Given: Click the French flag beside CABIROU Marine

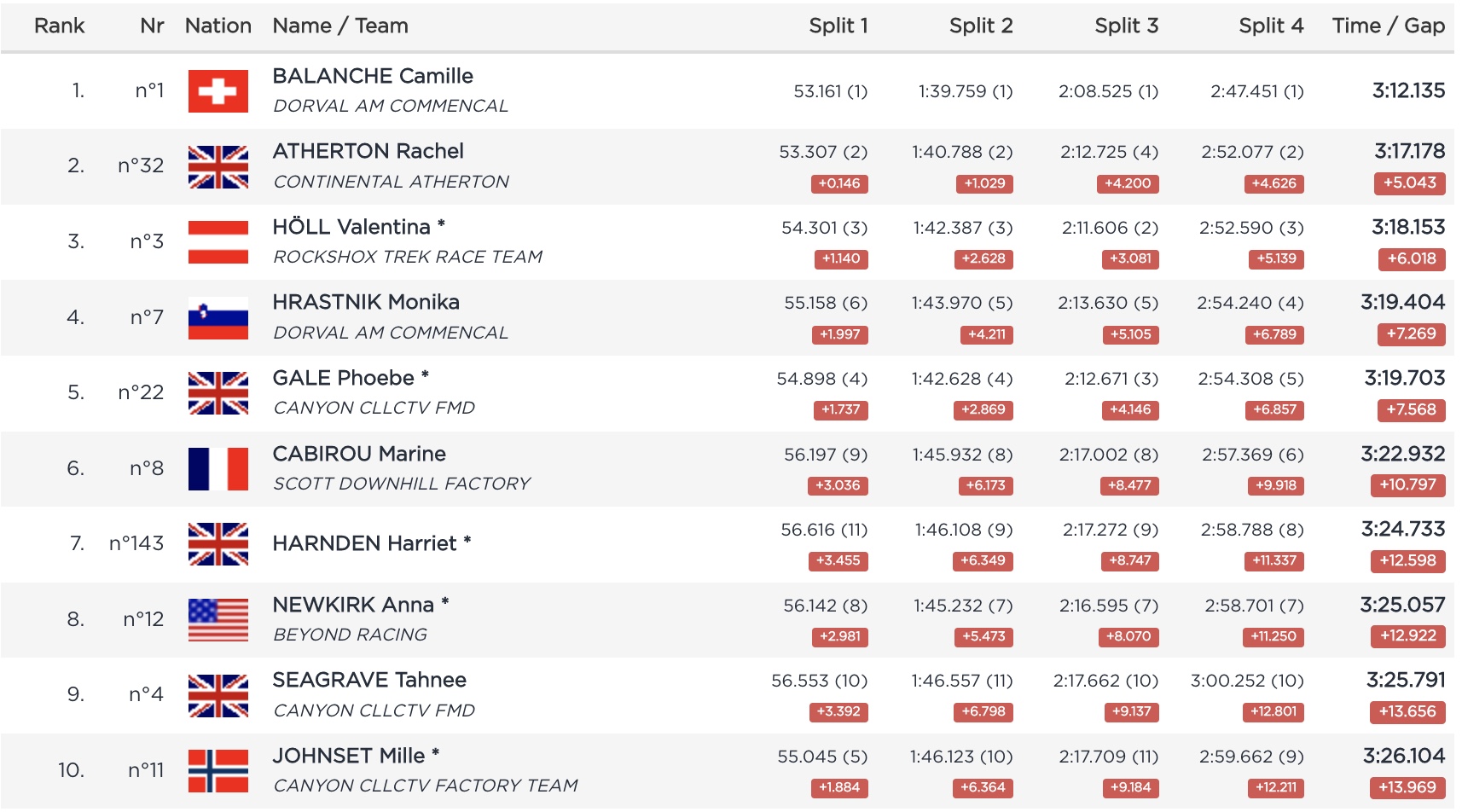Looking at the screenshot, I should pos(218,468).
